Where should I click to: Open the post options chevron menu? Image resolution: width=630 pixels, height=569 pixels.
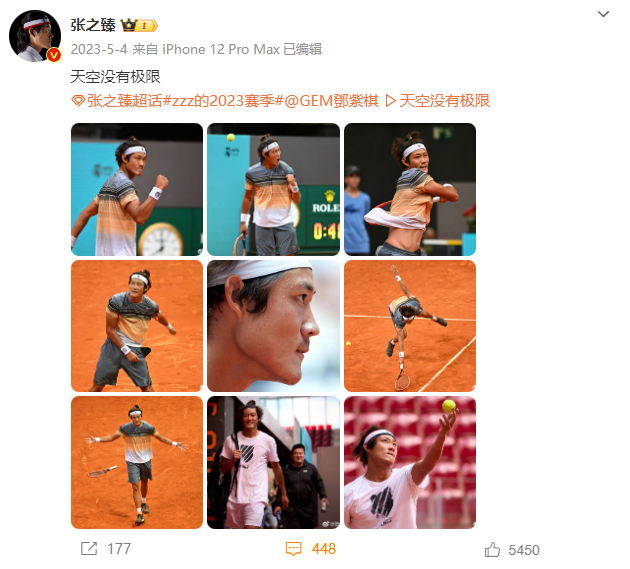click(603, 14)
